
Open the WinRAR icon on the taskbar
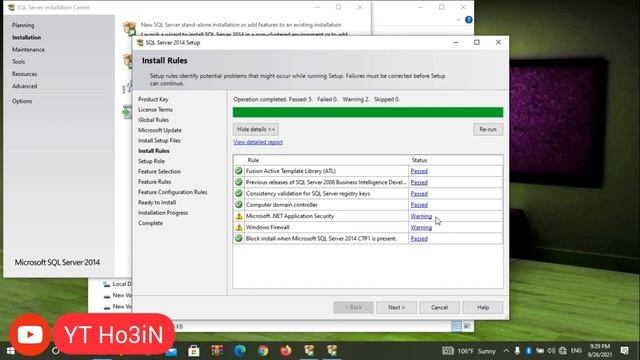coord(217,351)
